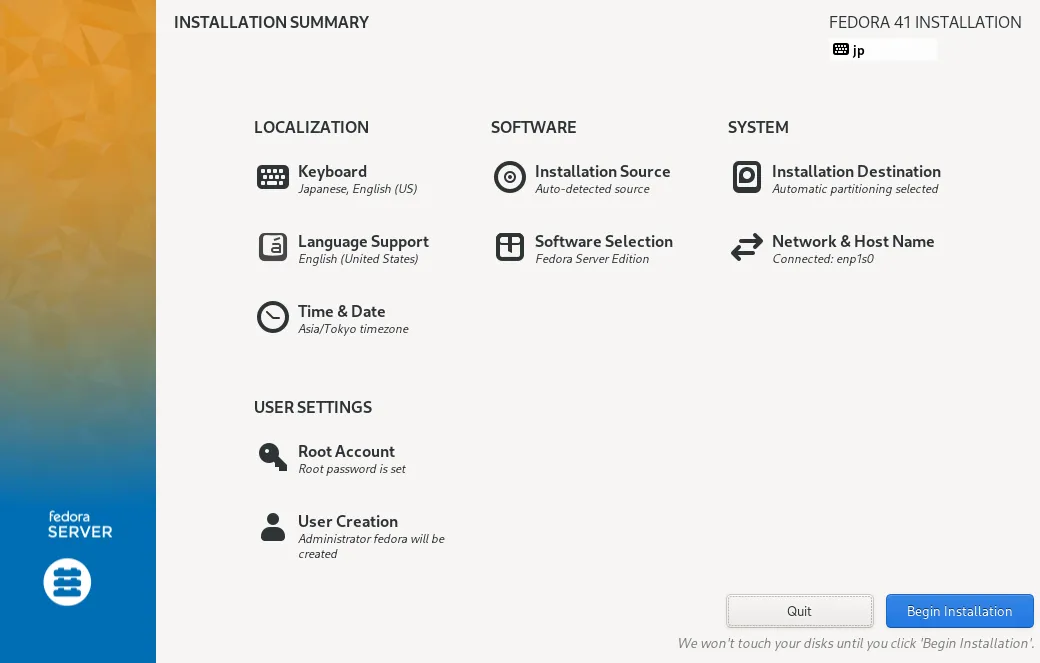Viewport: 1040px width, 663px height.
Task: Select the Keyboard spoke icon
Action: 272,177
